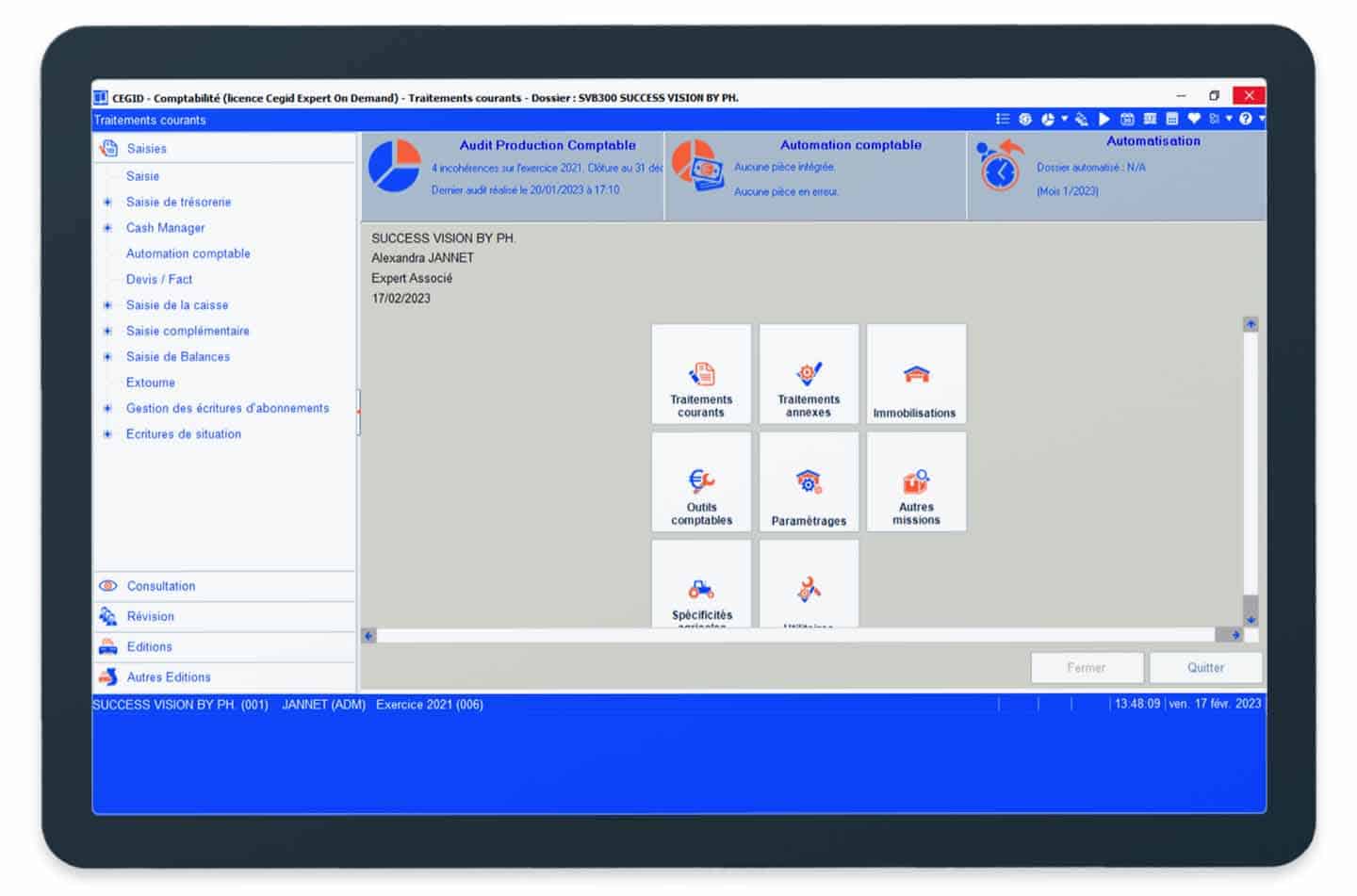Expand Gestion des écritures d'abonnements
This screenshot has height=896, width=1357.
coord(107,409)
